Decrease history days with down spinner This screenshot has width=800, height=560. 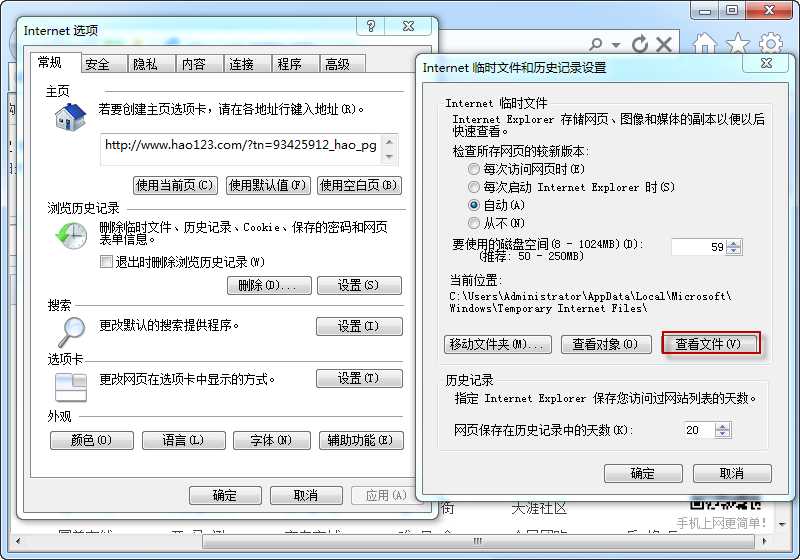722,434
